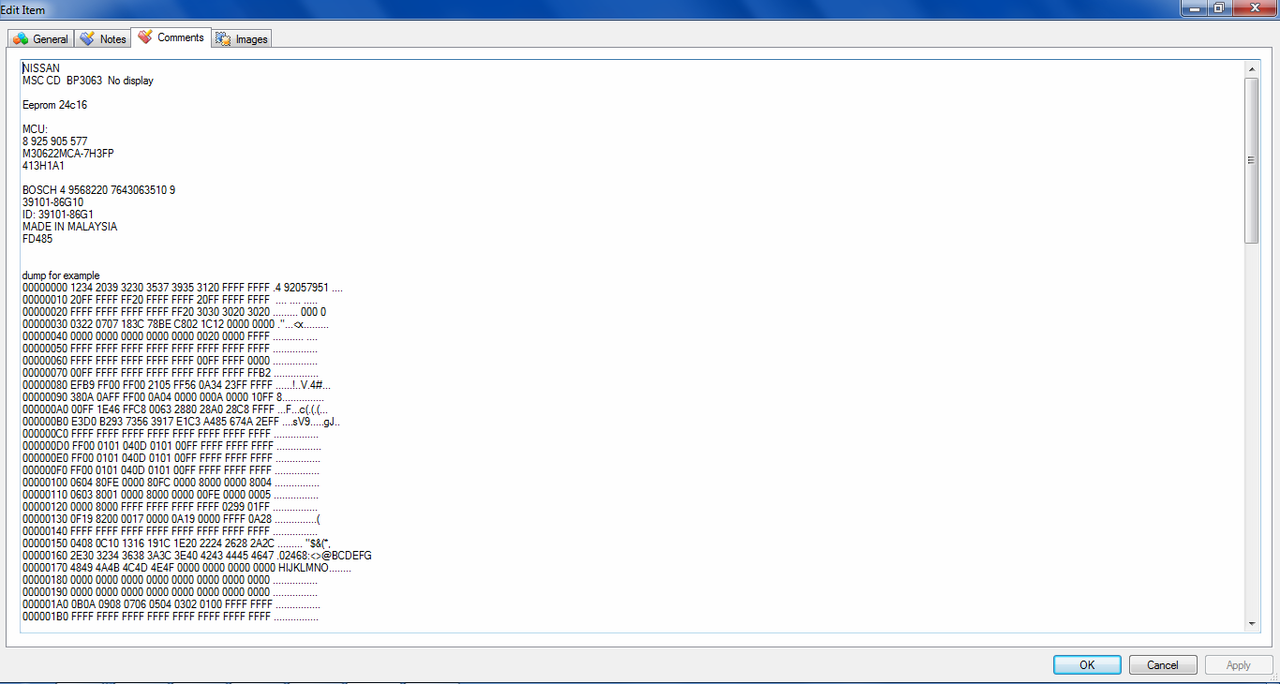Screen dimensions: 1280x684
Task: Click the Notes tab pencil icon
Action: tap(88, 39)
